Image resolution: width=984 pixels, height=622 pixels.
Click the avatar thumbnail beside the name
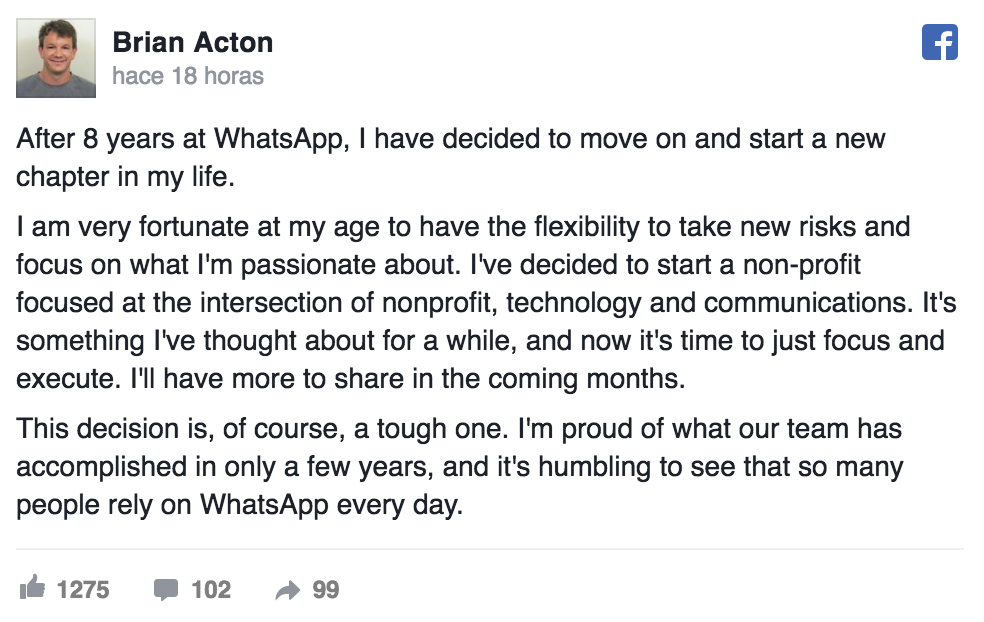pyautogui.click(x=55, y=57)
